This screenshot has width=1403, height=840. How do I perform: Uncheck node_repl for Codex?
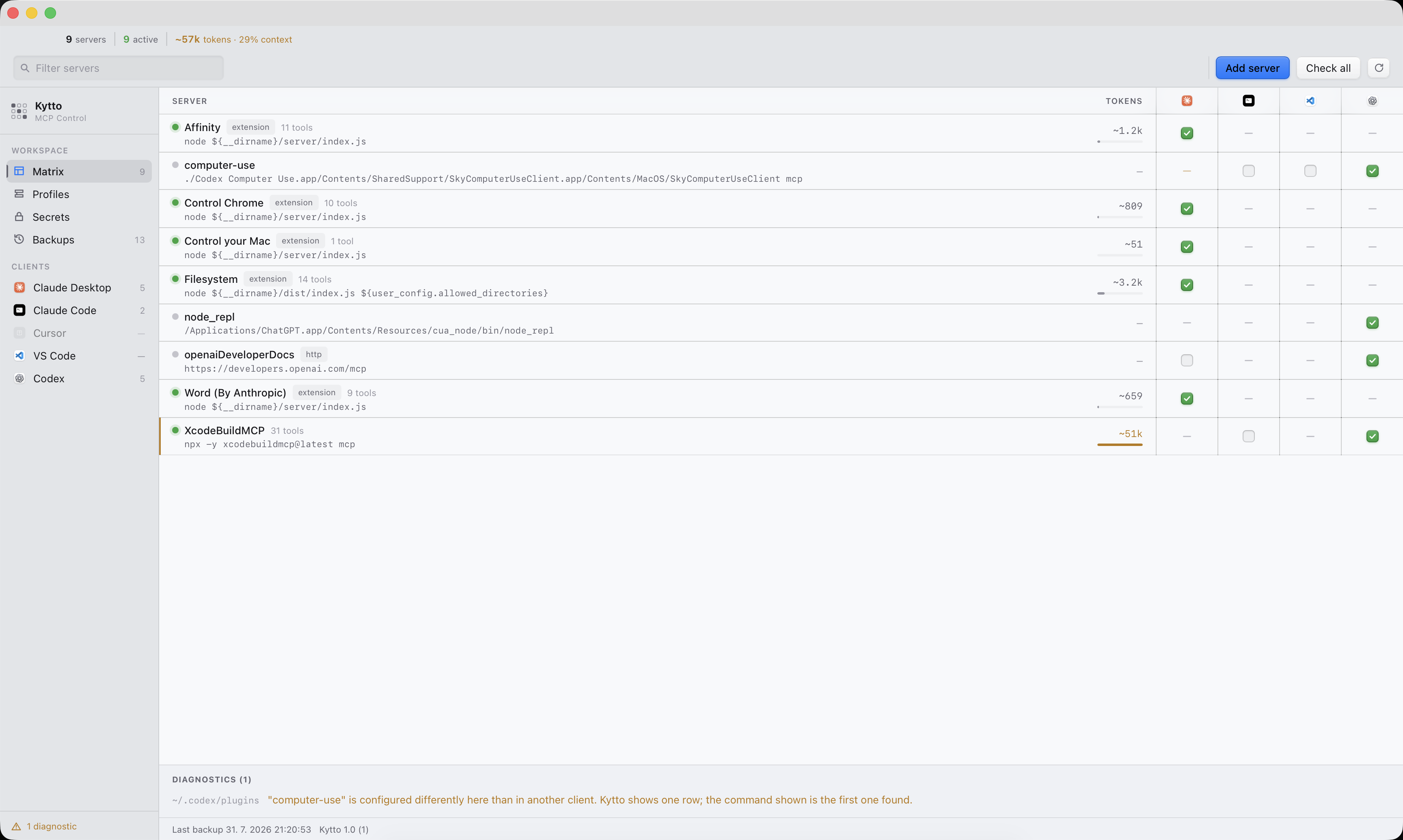pos(1373,323)
